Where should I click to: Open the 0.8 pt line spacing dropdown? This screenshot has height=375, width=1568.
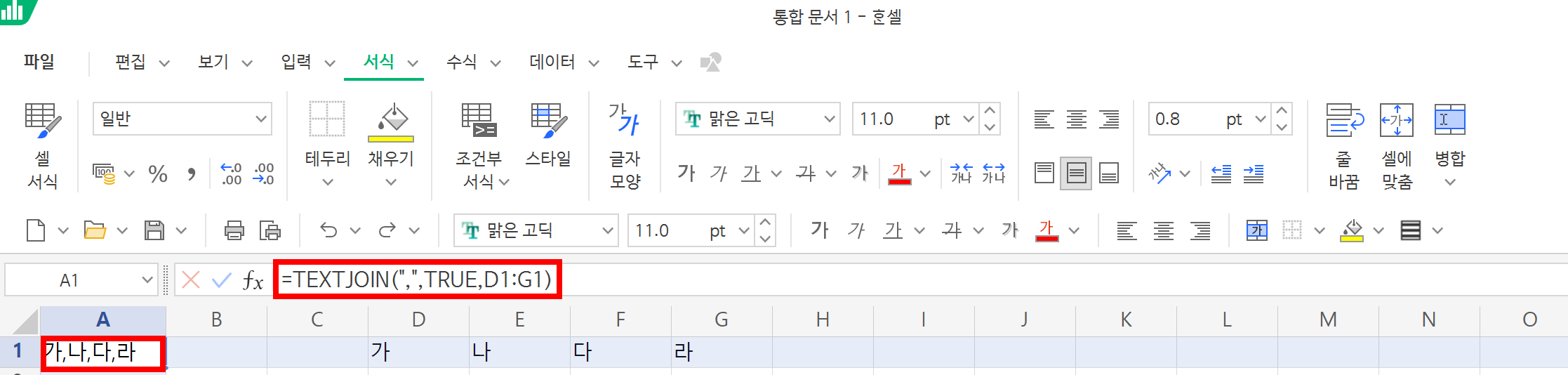coord(1260,119)
